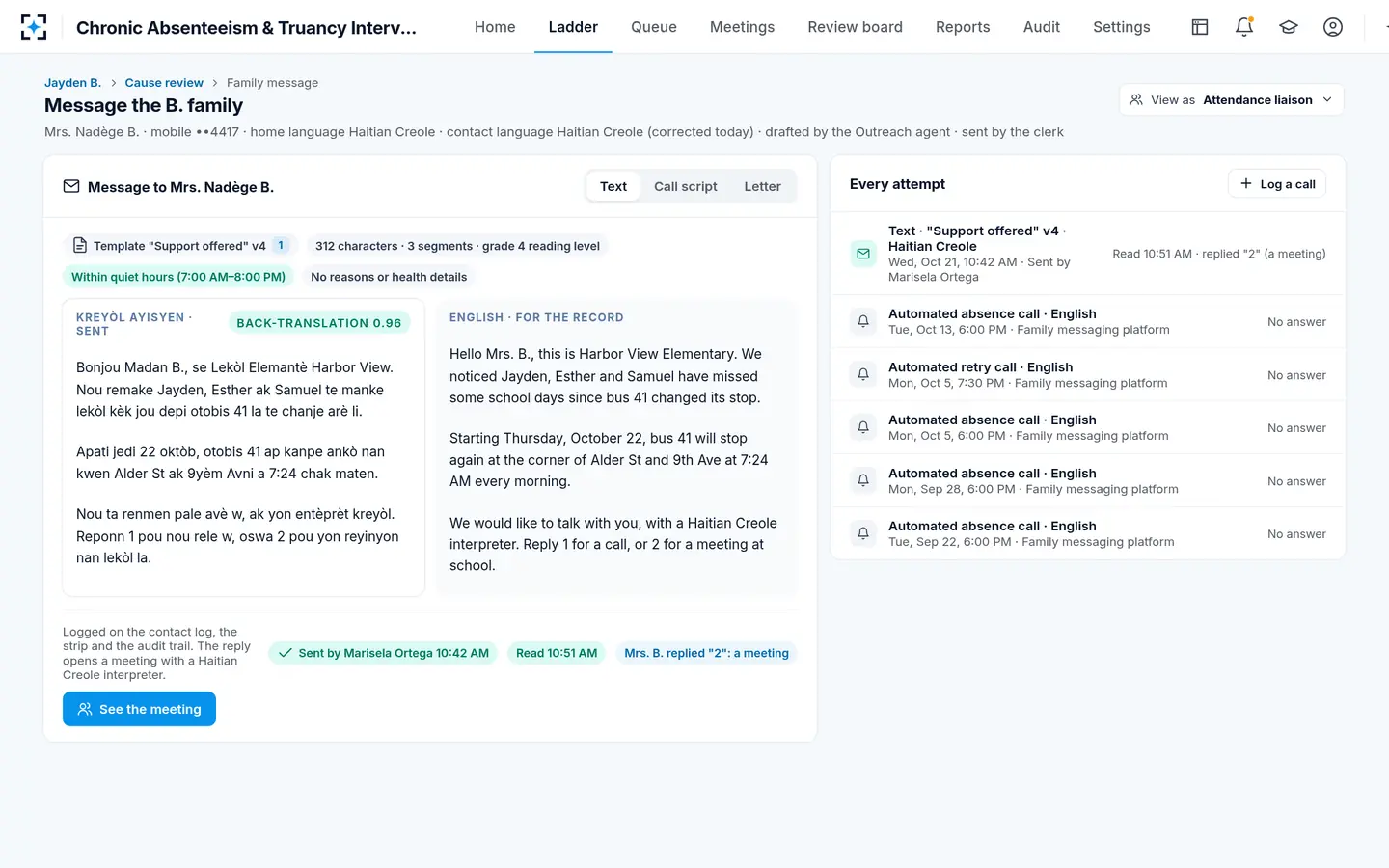This screenshot has width=1389, height=868.
Task: Switch to the Letter format
Action: [x=762, y=186]
